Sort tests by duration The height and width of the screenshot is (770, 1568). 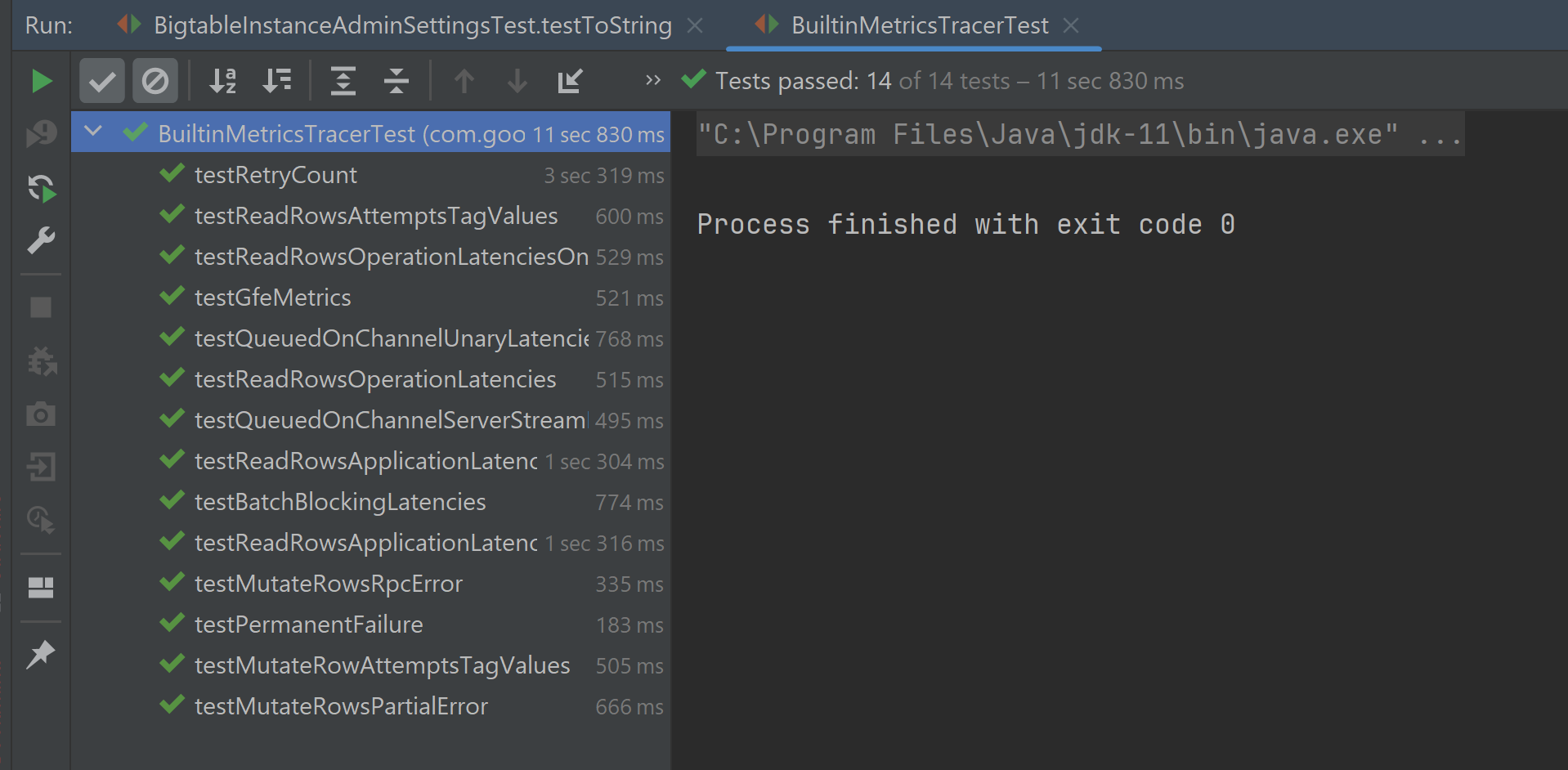[276, 81]
